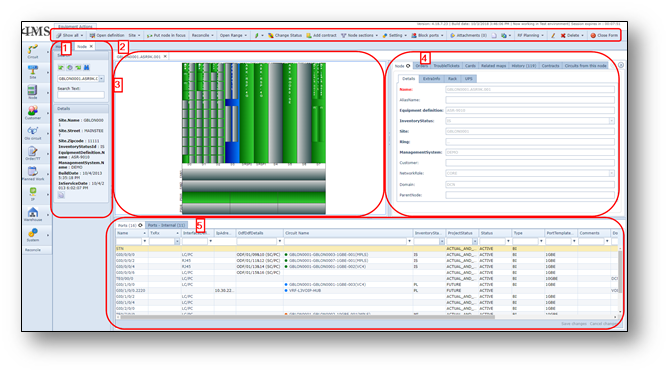Click Cancel changes below the ports table
The image size is (670, 374).
603,324
